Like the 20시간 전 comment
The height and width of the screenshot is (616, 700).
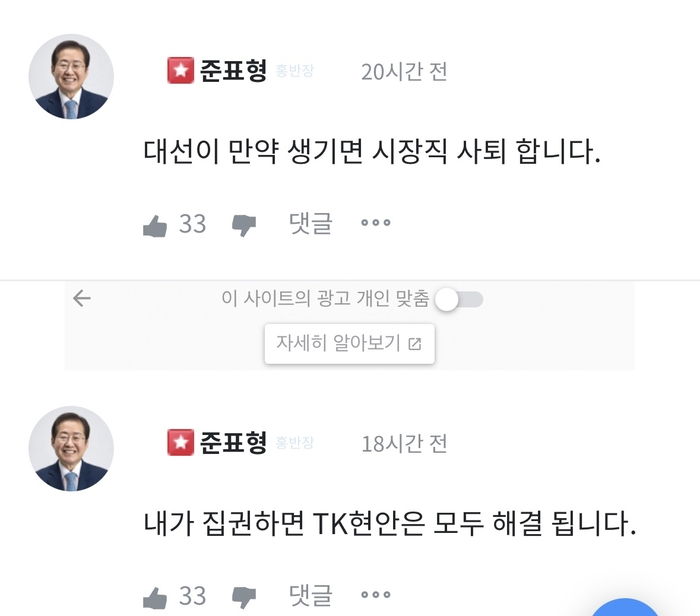(x=155, y=225)
